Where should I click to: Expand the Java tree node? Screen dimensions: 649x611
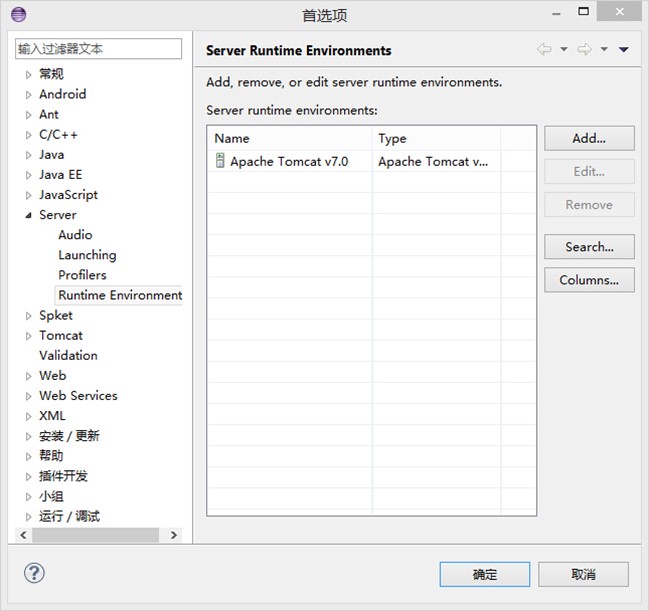click(x=28, y=155)
